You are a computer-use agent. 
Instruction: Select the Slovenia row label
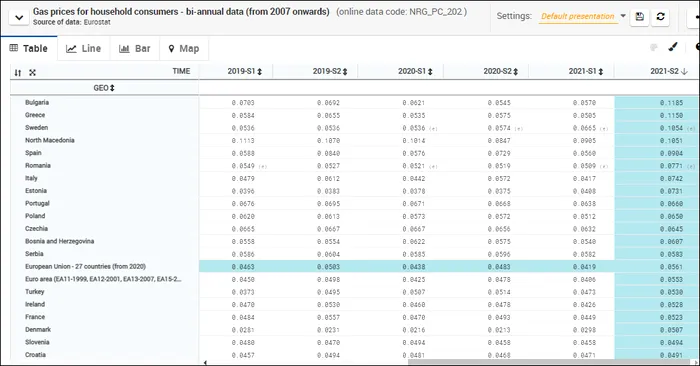click(37, 342)
